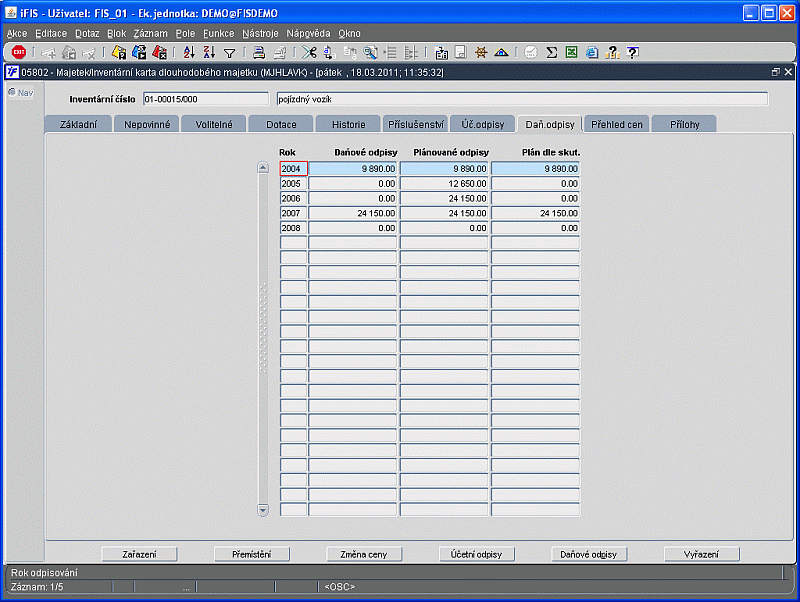Select the year 2005 cell
Viewport: 800px width, 602px height.
[x=293, y=184]
